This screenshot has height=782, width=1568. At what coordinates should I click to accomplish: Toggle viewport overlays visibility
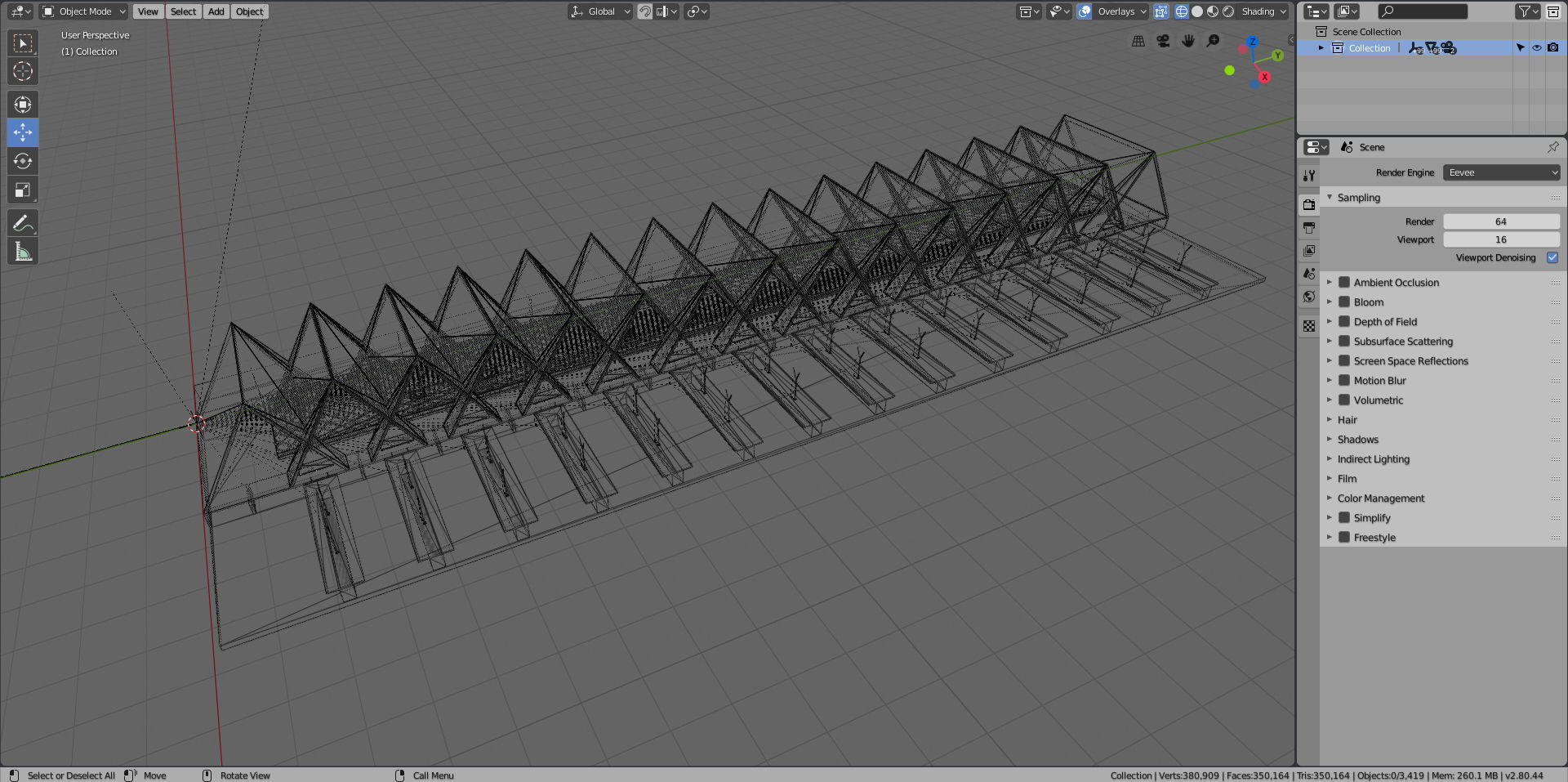[1085, 11]
